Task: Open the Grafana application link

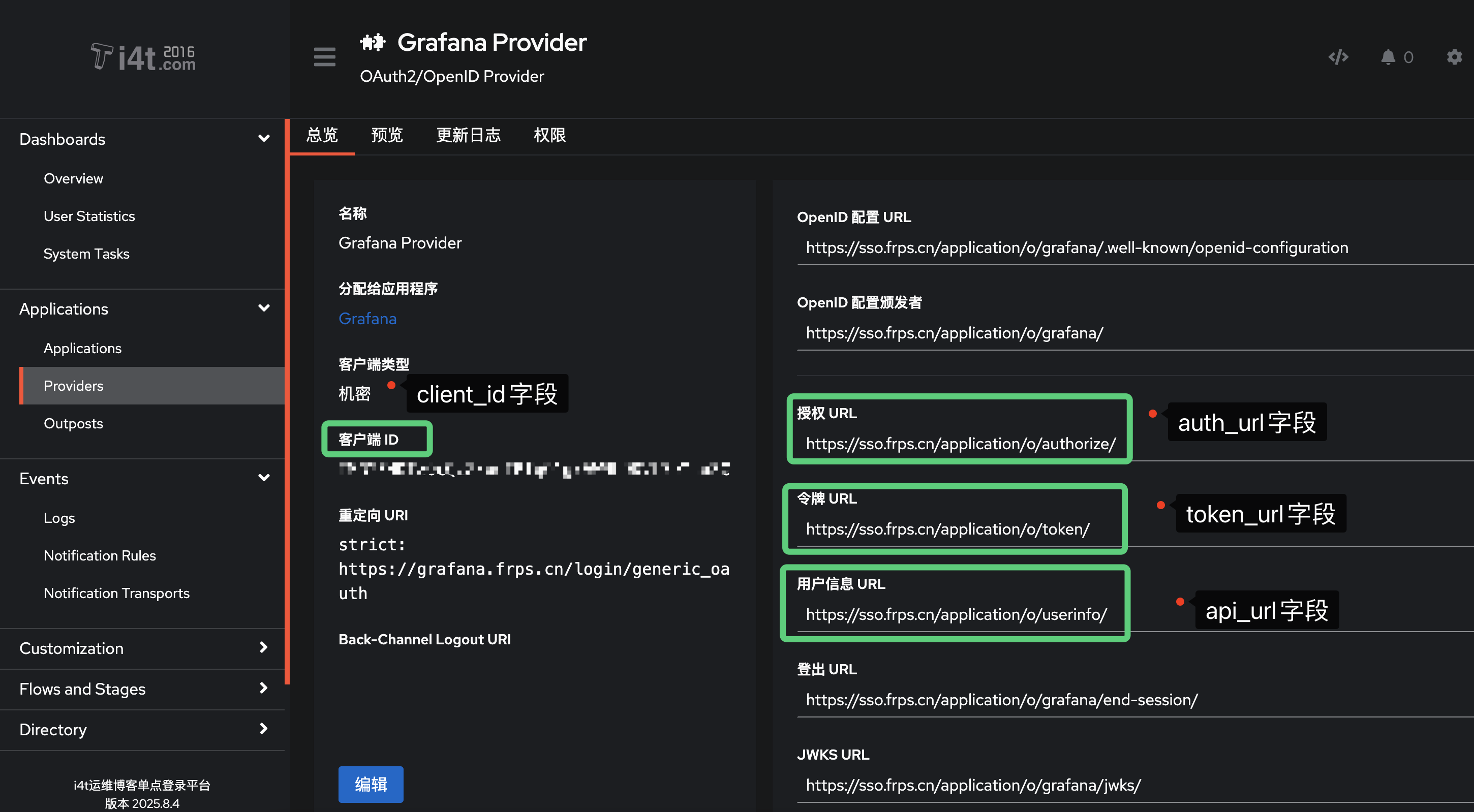Action: click(367, 318)
